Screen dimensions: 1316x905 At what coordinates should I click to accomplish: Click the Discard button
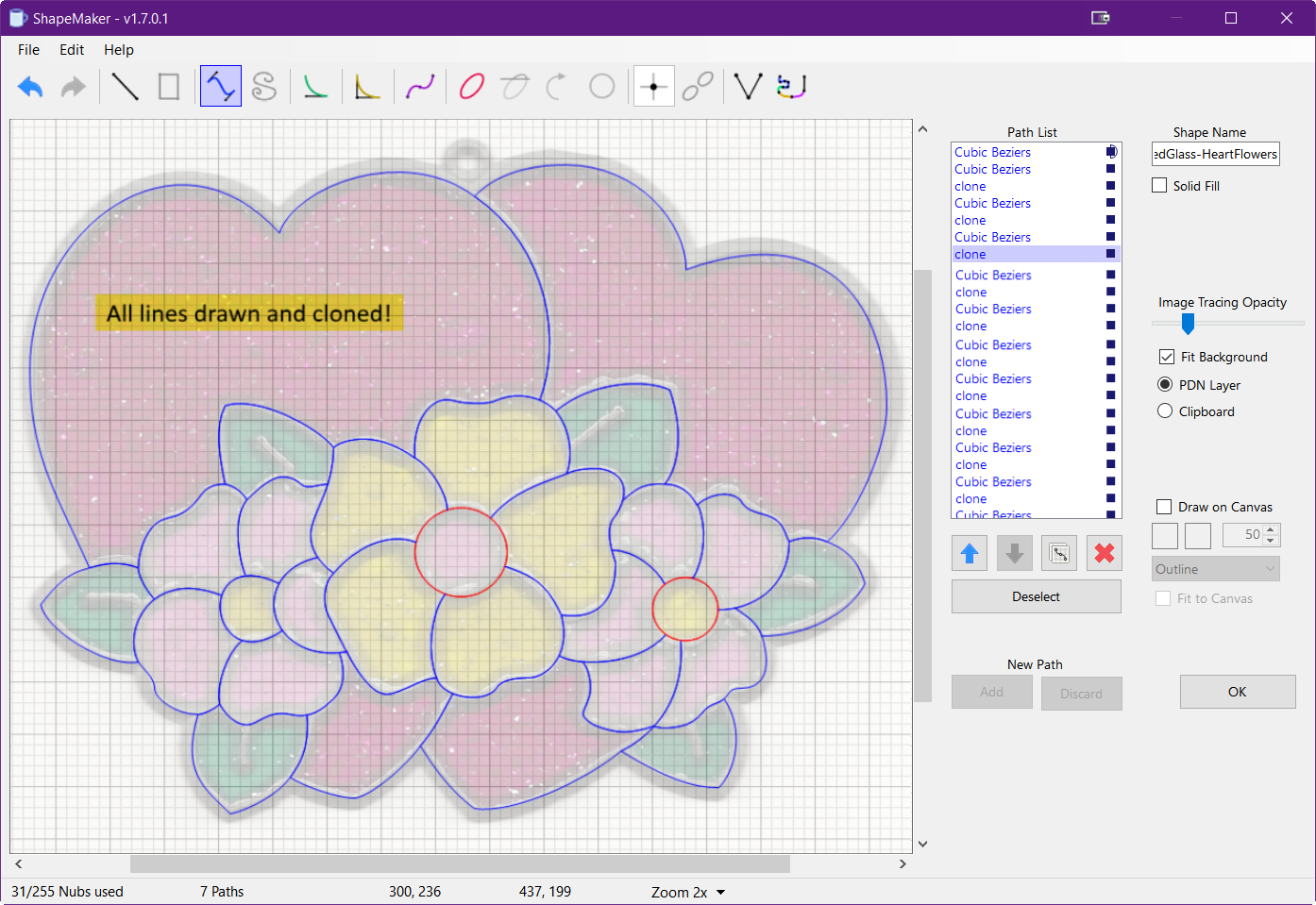pyautogui.click(x=1082, y=694)
